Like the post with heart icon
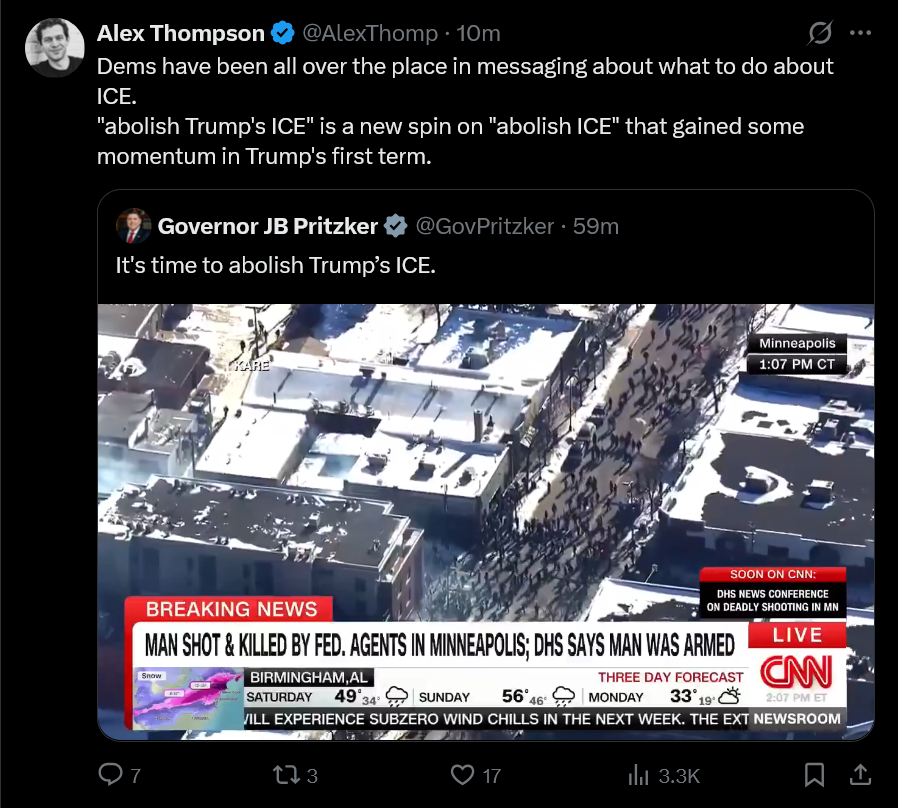This screenshot has width=898, height=808. 462,775
